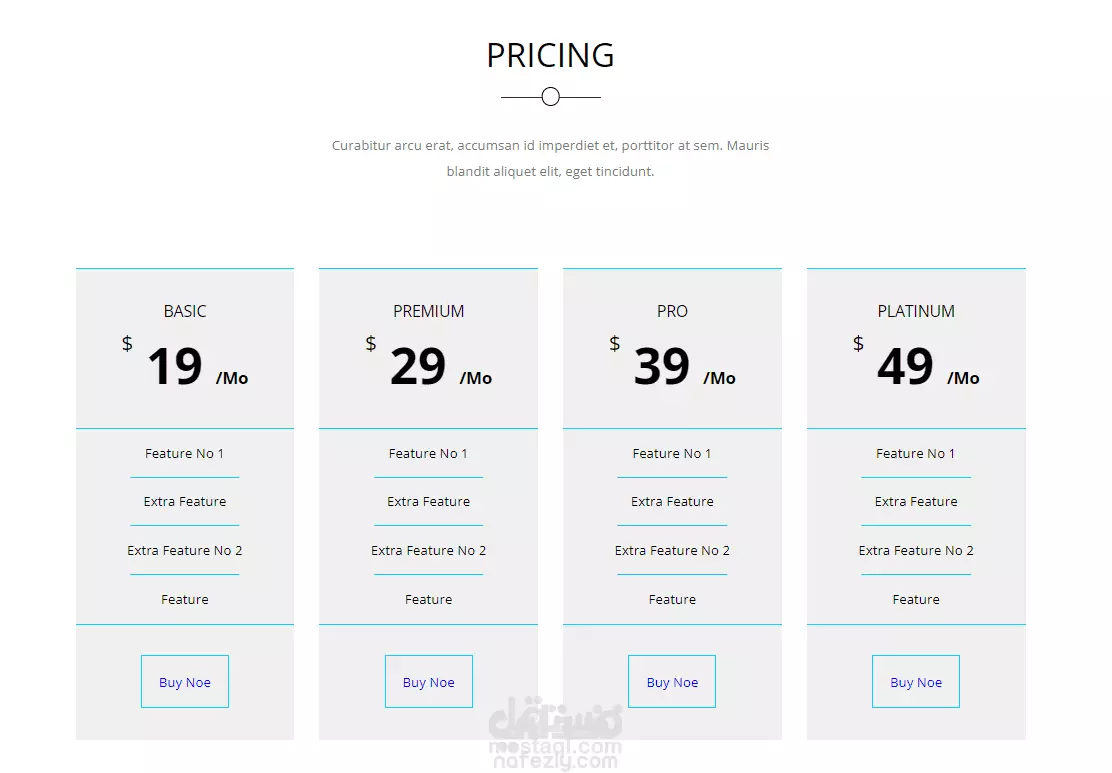The height and width of the screenshot is (773, 1112).
Task: Click Extra Feature in the Premium card
Action: [428, 501]
